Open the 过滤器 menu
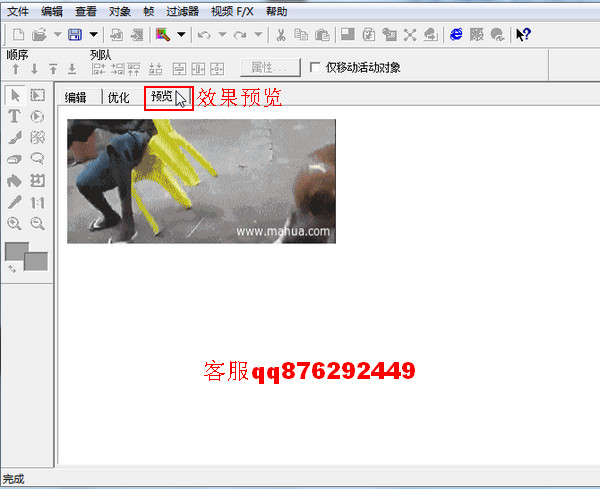600x489 pixels. tap(183, 12)
